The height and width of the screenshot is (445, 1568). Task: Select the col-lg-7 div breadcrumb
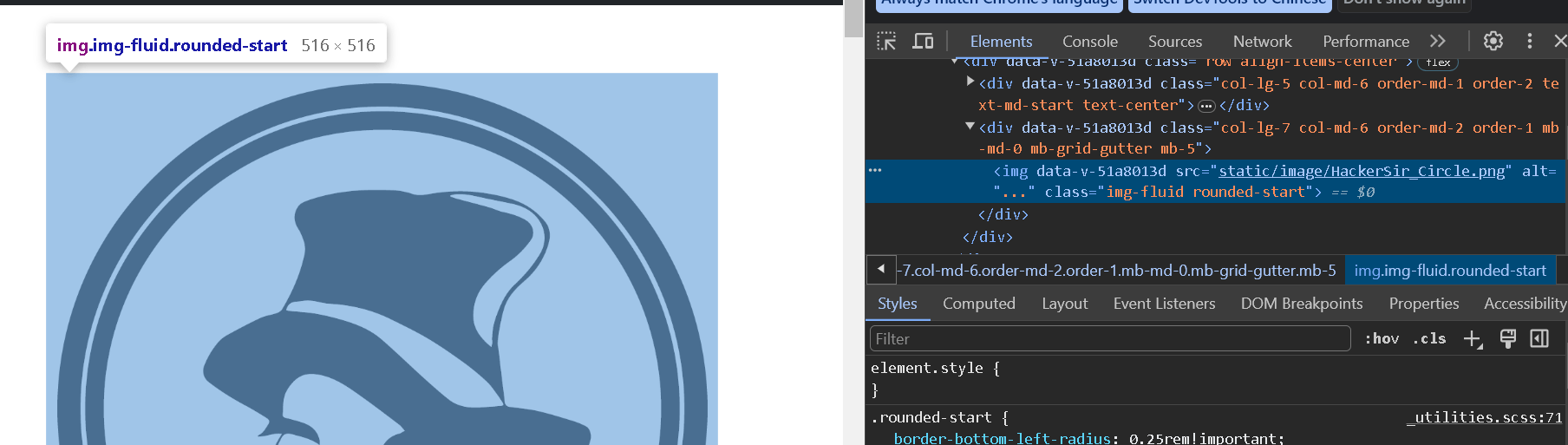pyautogui.click(x=1116, y=271)
